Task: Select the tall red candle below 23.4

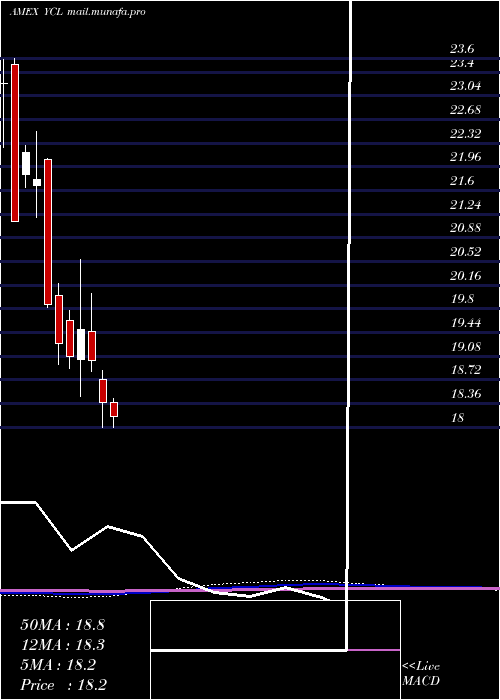Action: point(15,142)
